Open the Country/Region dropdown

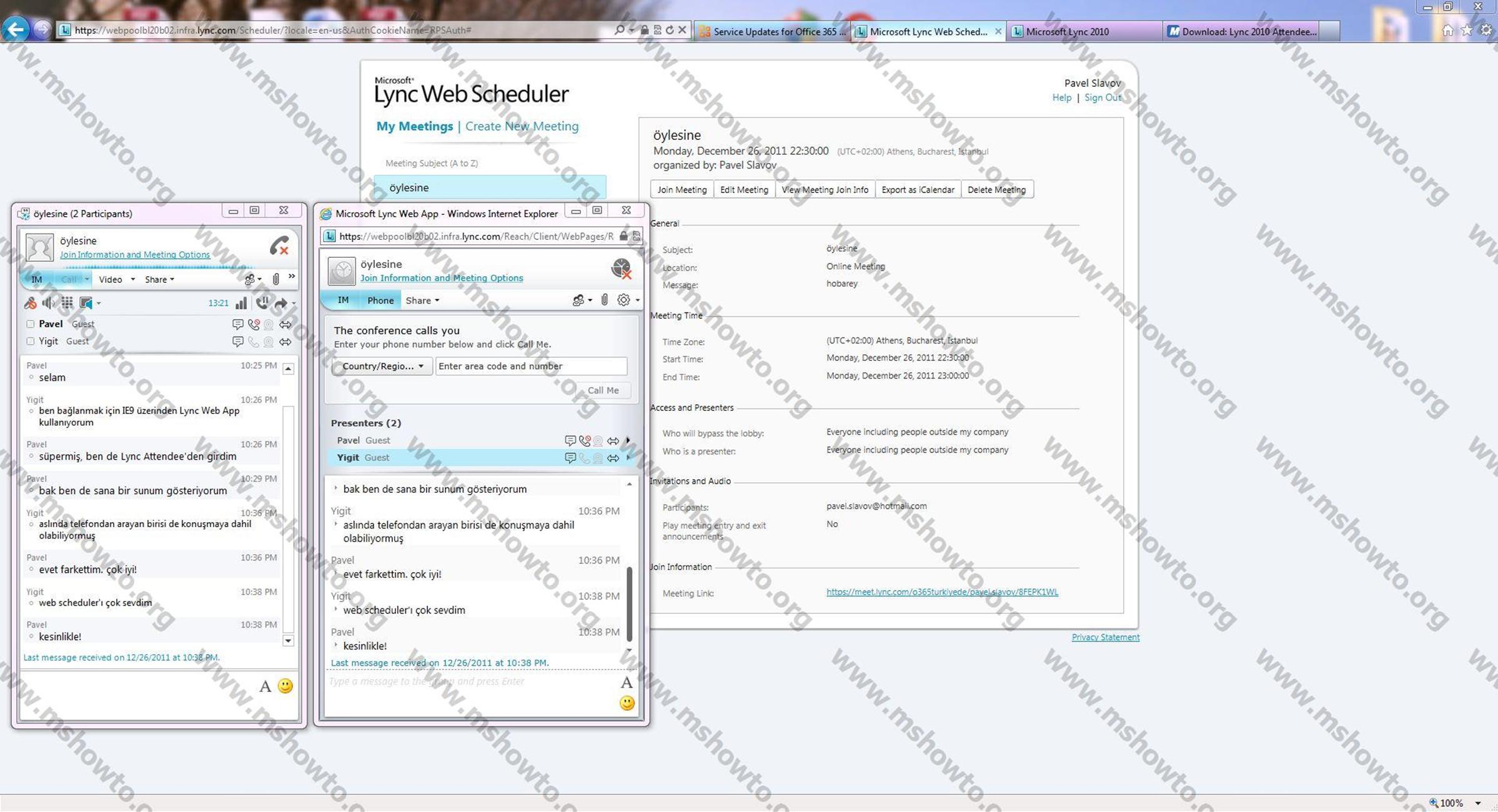coord(381,366)
